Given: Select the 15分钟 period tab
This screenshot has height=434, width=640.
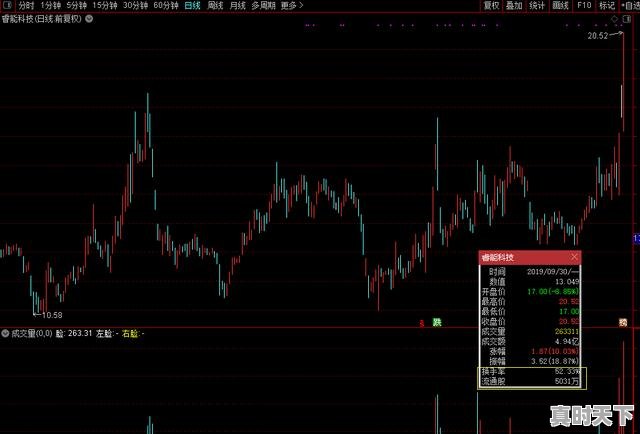Looking at the screenshot, I should (104, 6).
